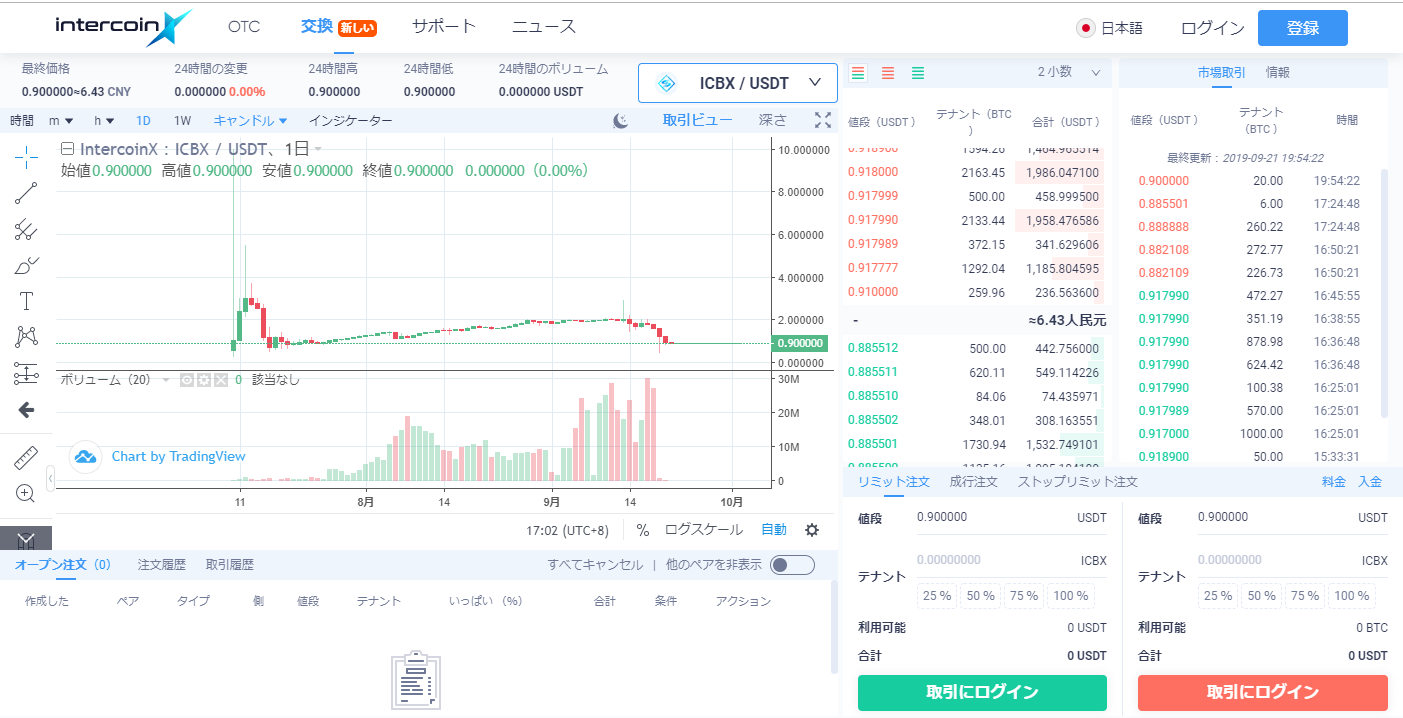Select the zoom in magnifier tool
Image resolution: width=1403 pixels, height=718 pixels.
(27, 493)
